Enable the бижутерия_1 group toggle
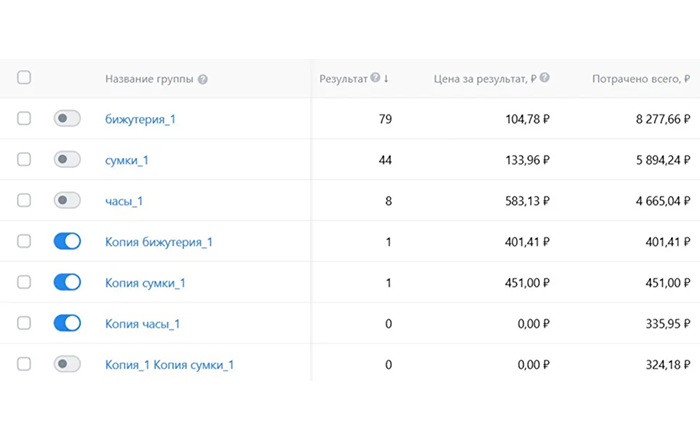 67,119
